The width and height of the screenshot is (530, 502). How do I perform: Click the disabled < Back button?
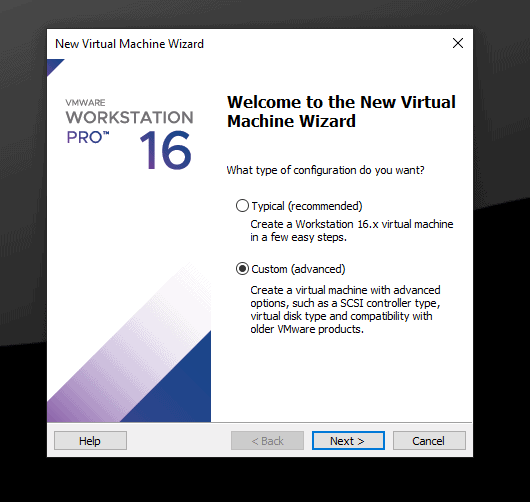point(267,440)
